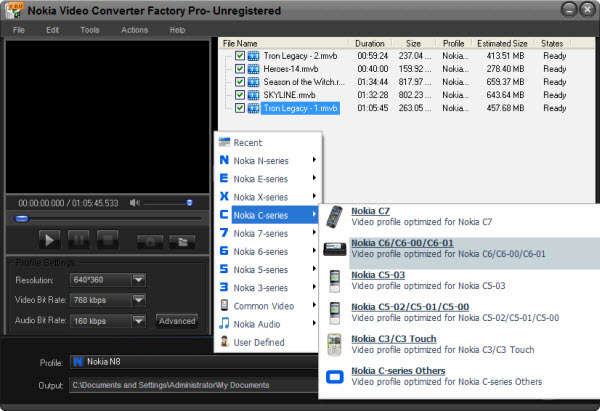Screen dimensions: 600x411
Task: Uncheck the SKYLINE.rmvb checkbox
Action: (240, 95)
